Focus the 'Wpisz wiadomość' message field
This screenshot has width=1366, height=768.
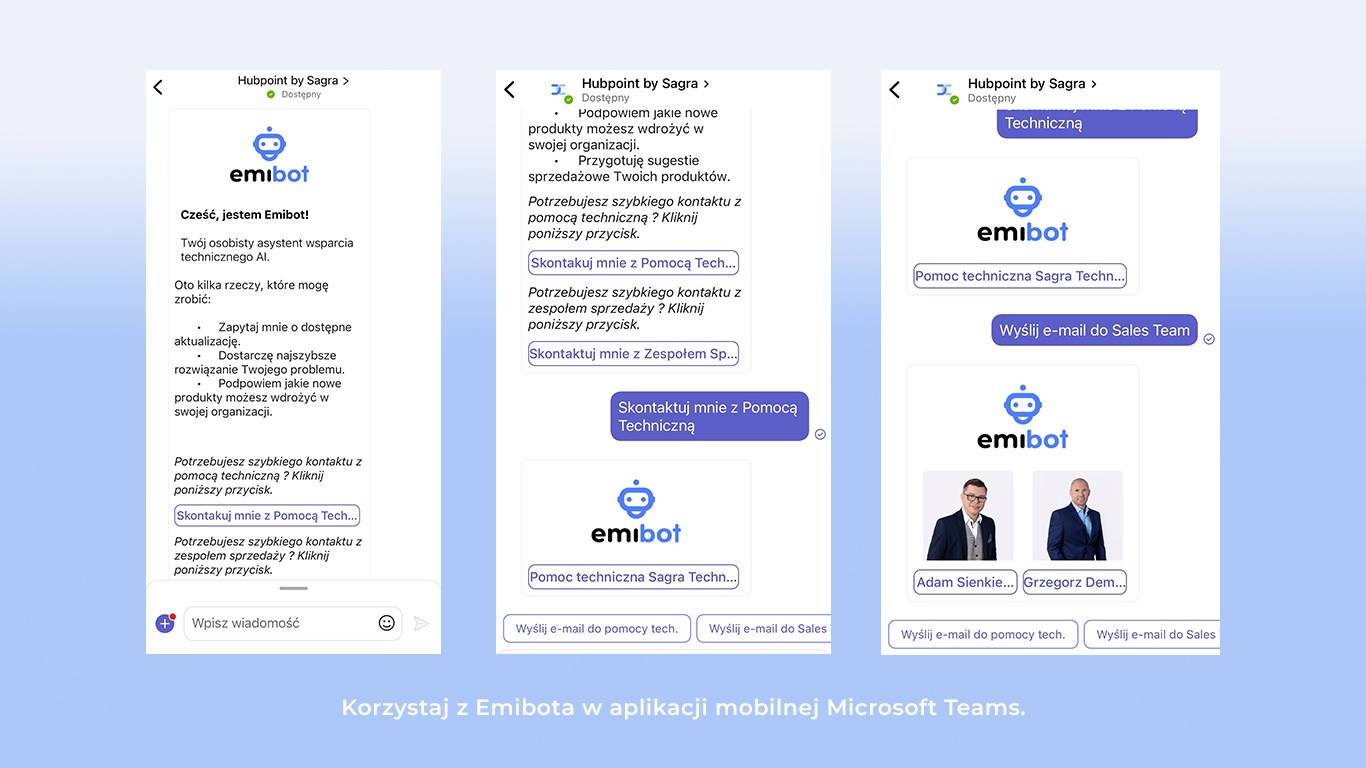pos(293,623)
